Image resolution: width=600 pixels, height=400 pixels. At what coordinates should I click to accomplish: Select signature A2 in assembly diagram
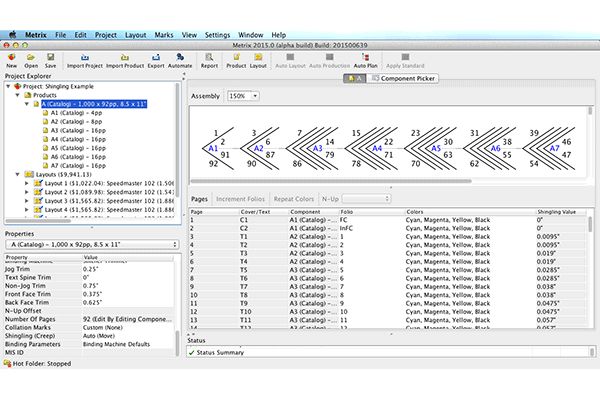(x=259, y=148)
